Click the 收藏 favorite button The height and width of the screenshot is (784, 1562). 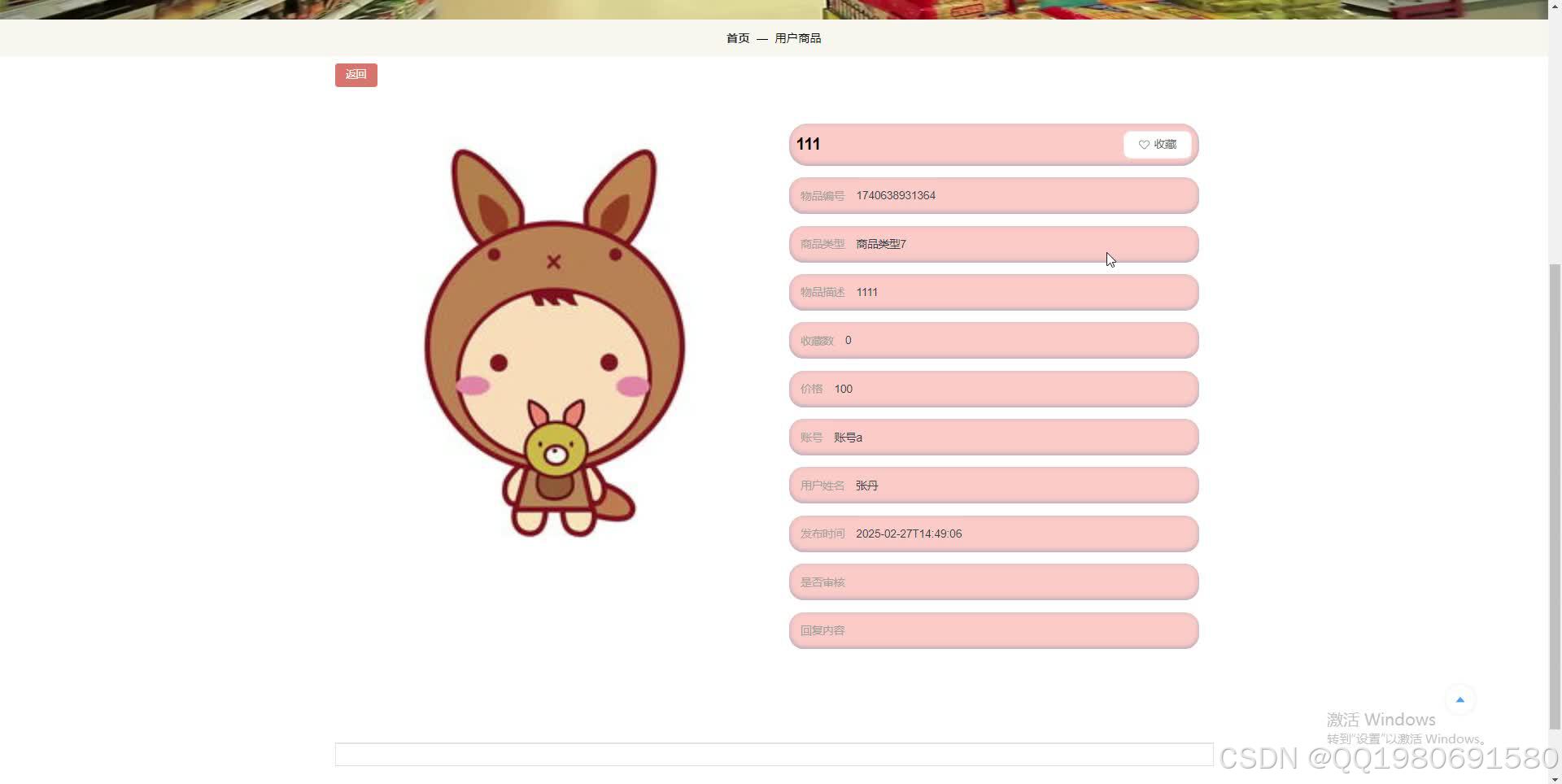point(1158,144)
